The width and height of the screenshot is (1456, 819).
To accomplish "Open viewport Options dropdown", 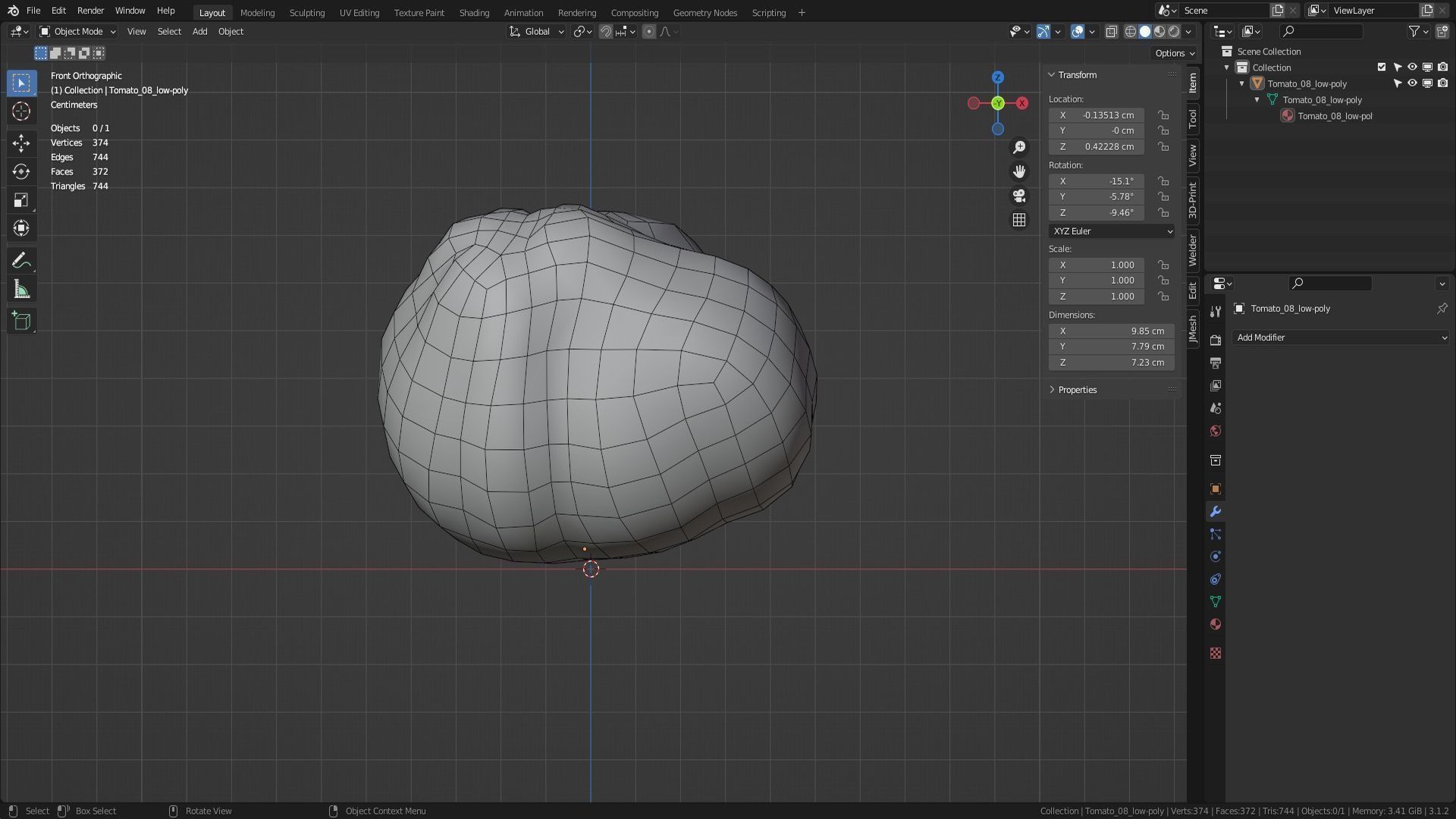I will pos(1175,53).
